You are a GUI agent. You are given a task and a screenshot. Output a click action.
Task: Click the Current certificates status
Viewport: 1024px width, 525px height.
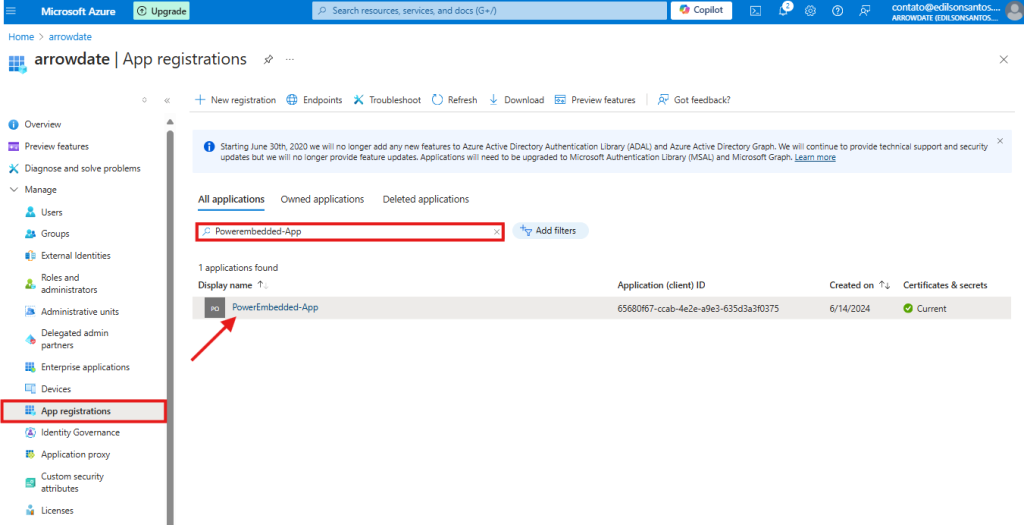[x=925, y=308]
